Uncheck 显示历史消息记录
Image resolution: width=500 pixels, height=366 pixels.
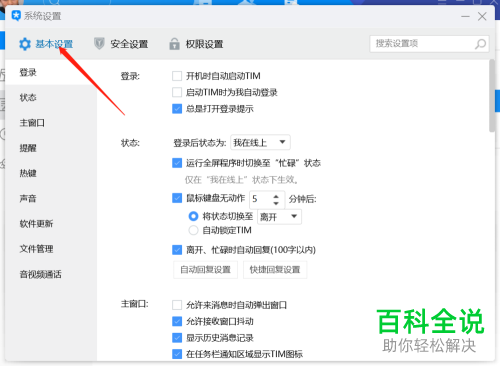(177, 338)
